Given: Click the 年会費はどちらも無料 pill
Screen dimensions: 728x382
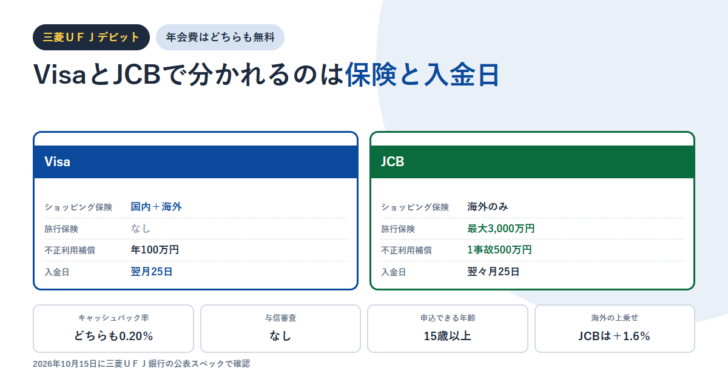Looking at the screenshot, I should coord(220,37).
